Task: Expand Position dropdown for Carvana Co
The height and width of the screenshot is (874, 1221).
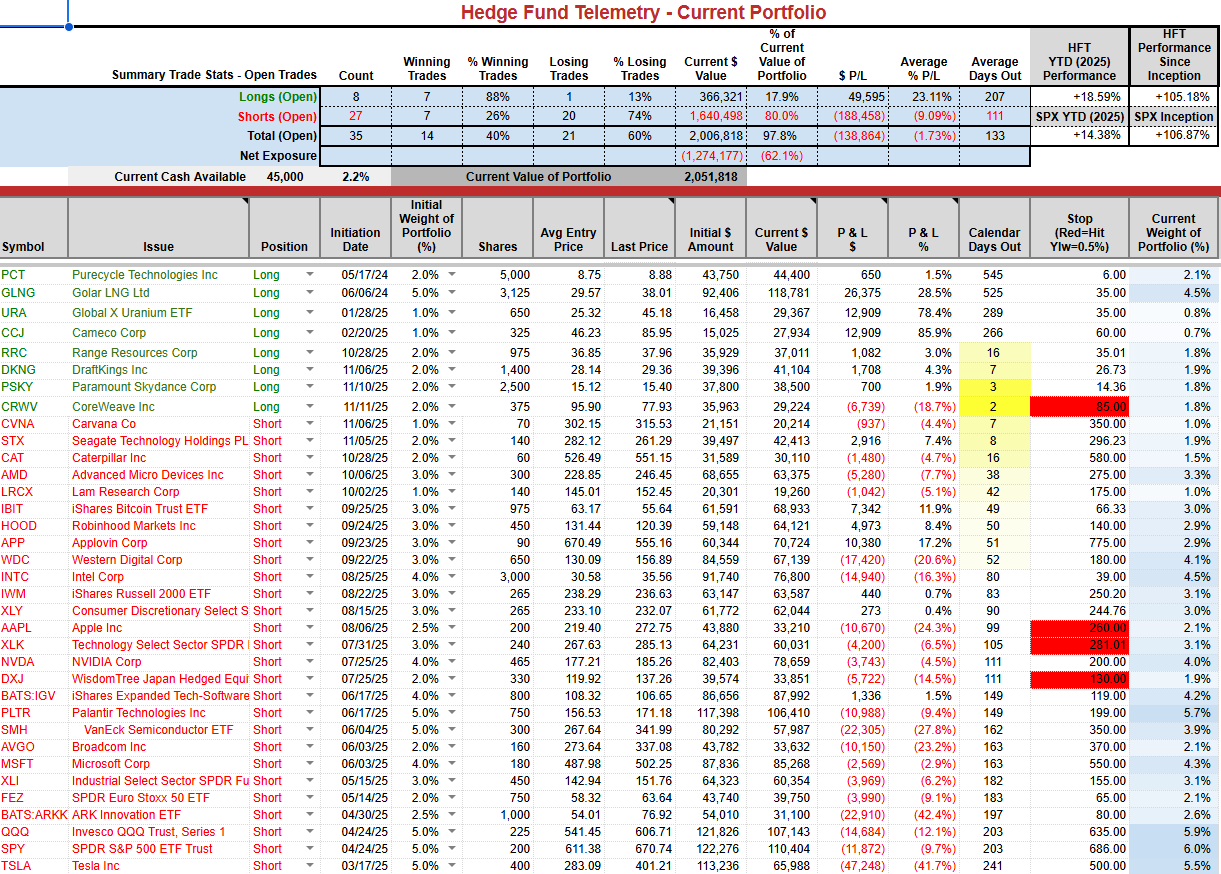Action: [309, 424]
